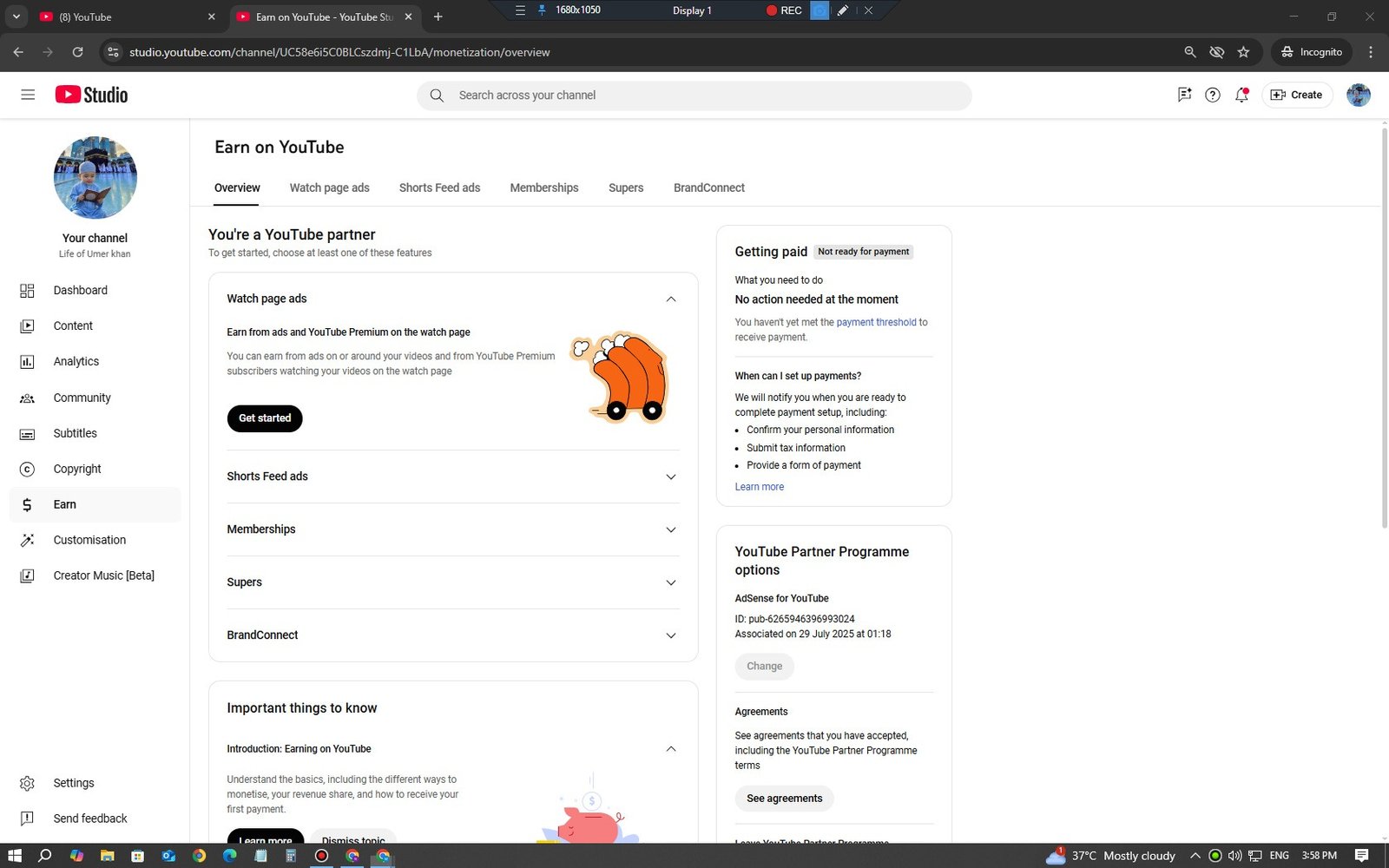Switch to Watch page ads tab
This screenshot has width=1389, height=868.
(x=329, y=187)
